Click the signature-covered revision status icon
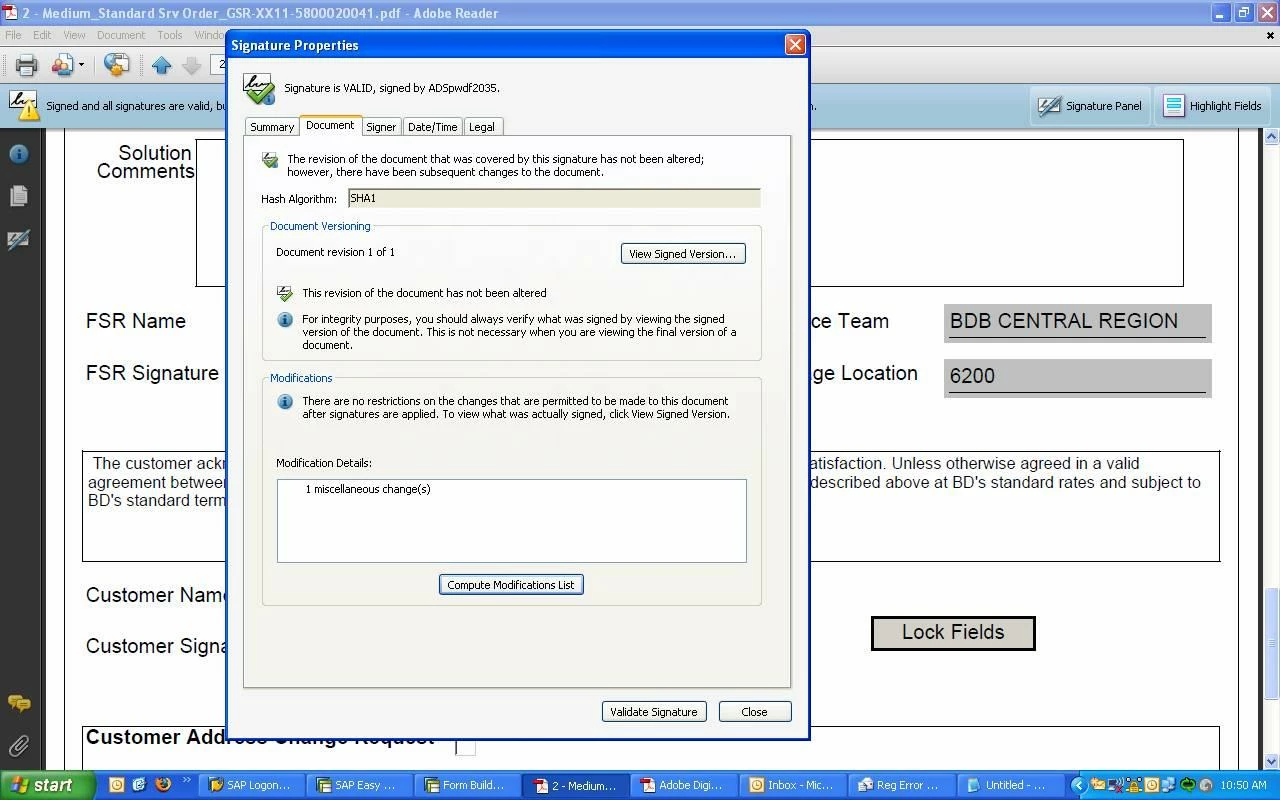 270,160
